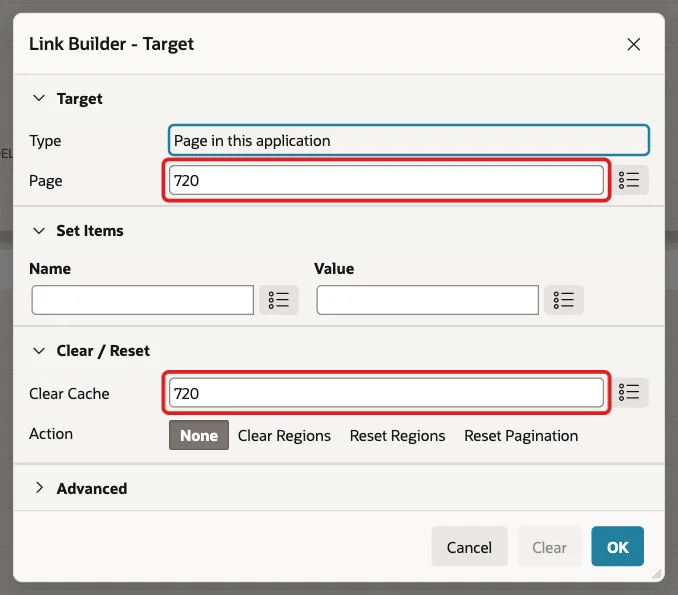
Task: Open the Set Items Value list icon
Action: tap(563, 300)
